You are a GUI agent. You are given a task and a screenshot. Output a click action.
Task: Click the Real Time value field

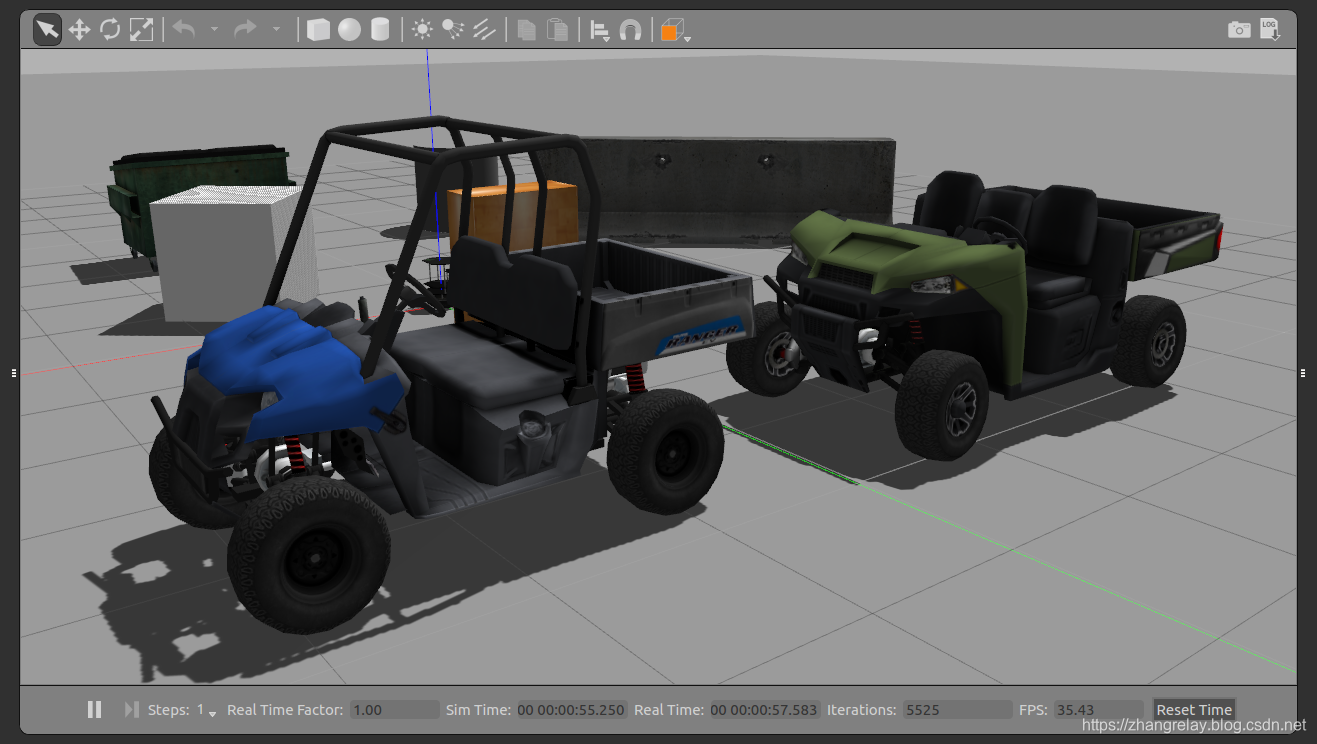[x=765, y=710]
